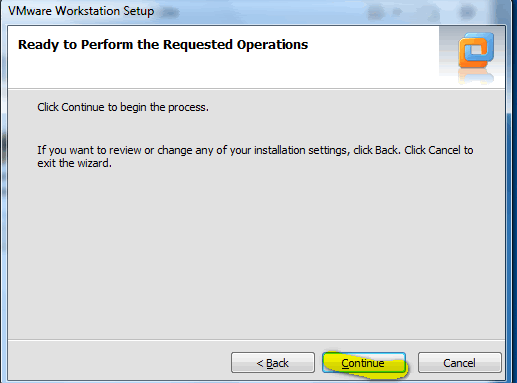517x383 pixels.
Task: Click the faded reflection beneath the VMware logo
Action: [476, 76]
